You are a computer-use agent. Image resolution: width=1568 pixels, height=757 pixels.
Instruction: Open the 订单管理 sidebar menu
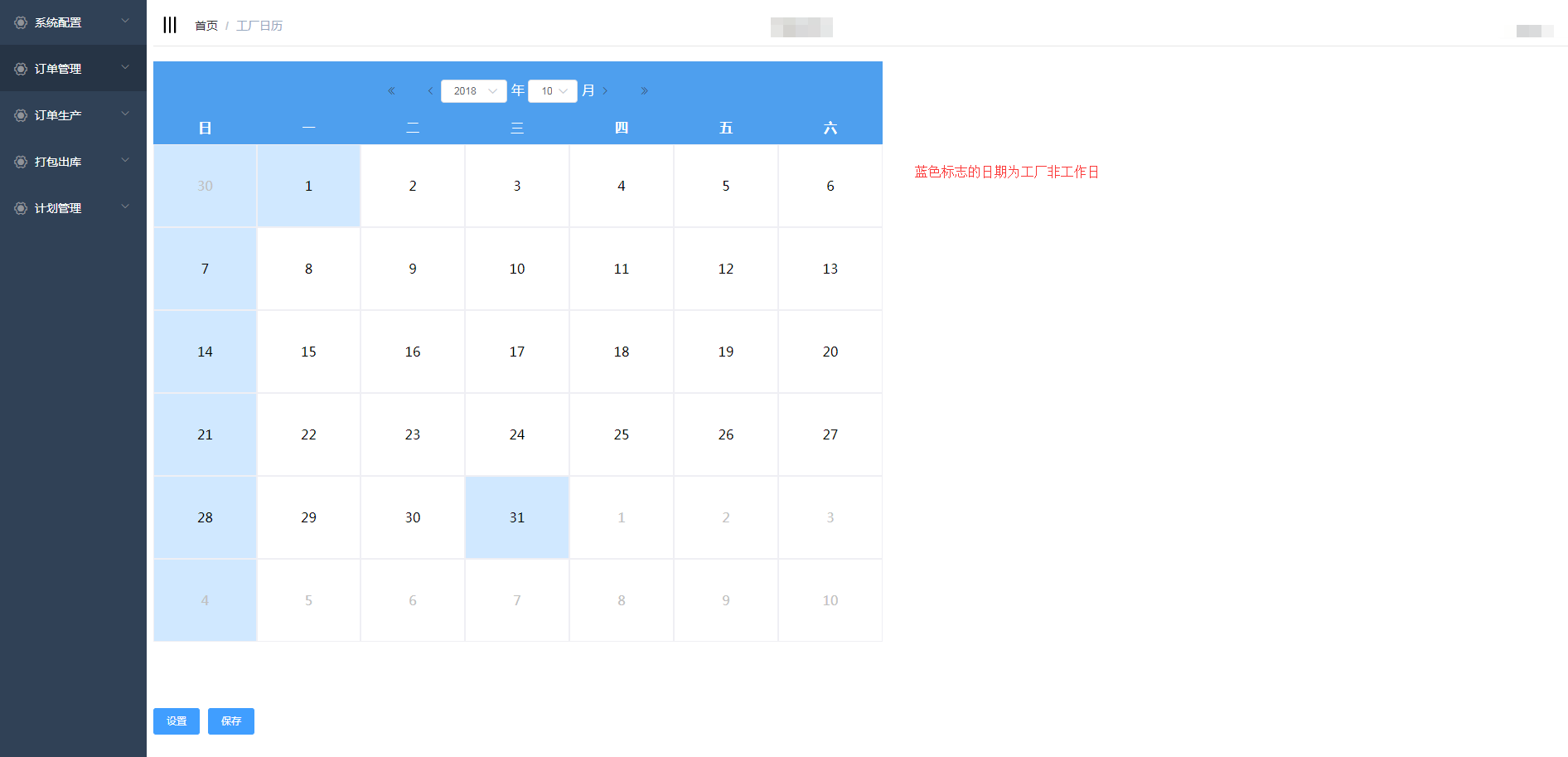coord(58,69)
